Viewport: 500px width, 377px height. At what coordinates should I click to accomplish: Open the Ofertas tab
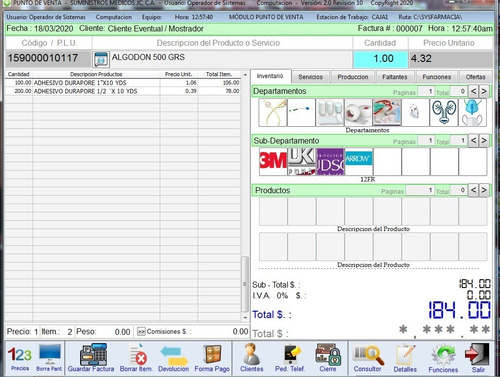[x=476, y=77]
